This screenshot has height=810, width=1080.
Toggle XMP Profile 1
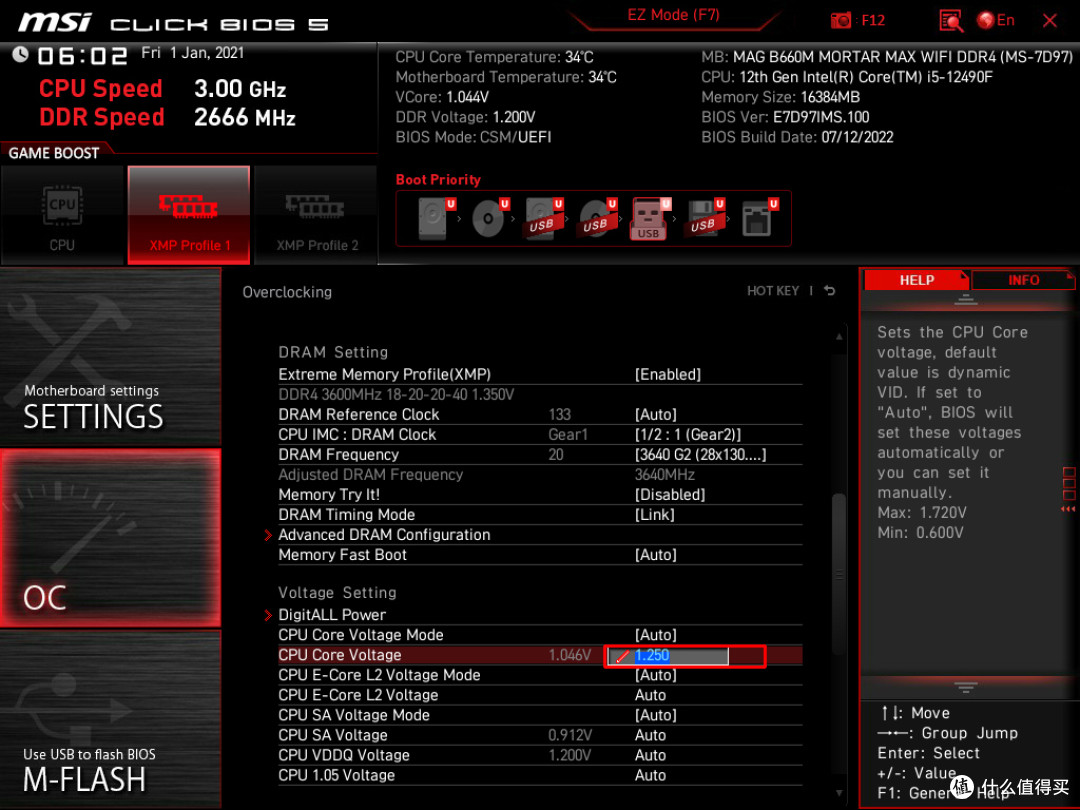pyautogui.click(x=189, y=215)
